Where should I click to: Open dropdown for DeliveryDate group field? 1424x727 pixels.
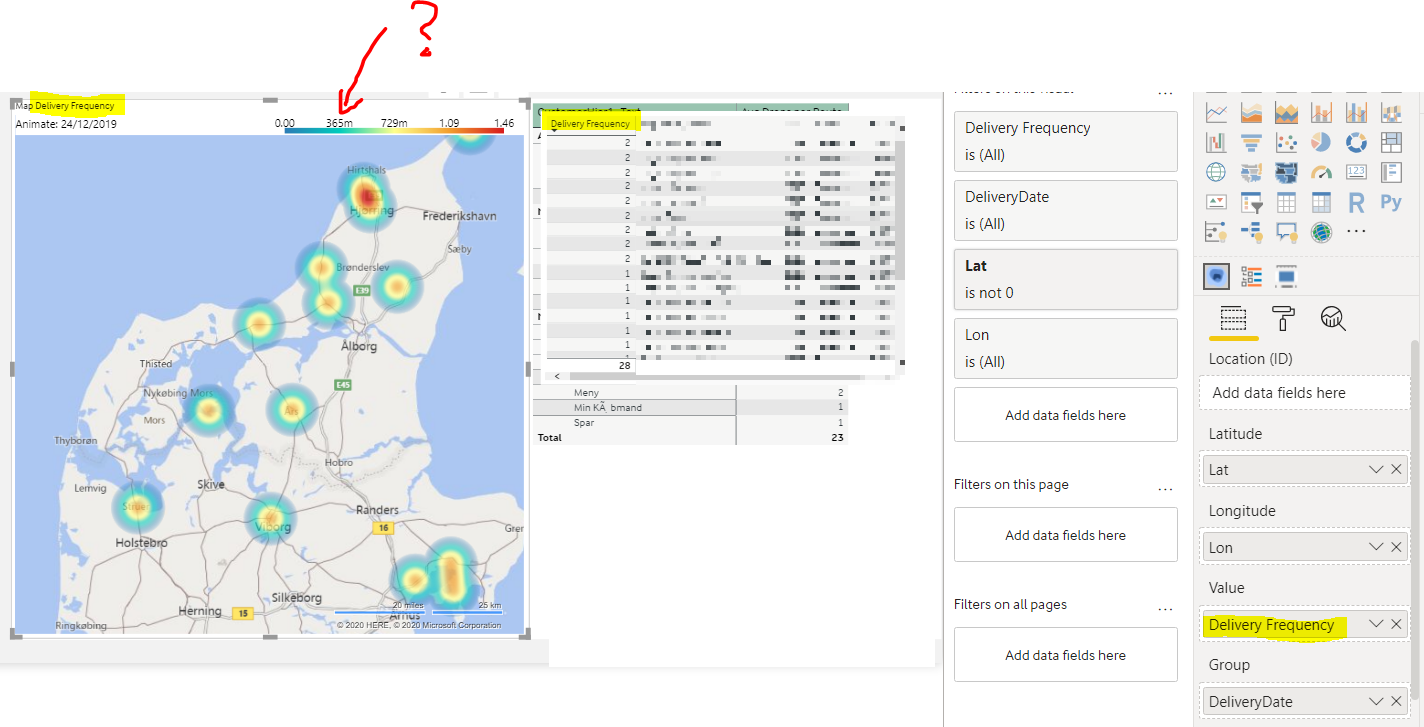1376,701
